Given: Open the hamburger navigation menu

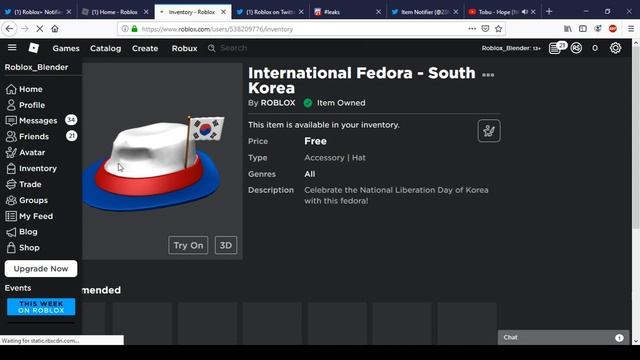Looking at the screenshot, I should coord(12,48).
